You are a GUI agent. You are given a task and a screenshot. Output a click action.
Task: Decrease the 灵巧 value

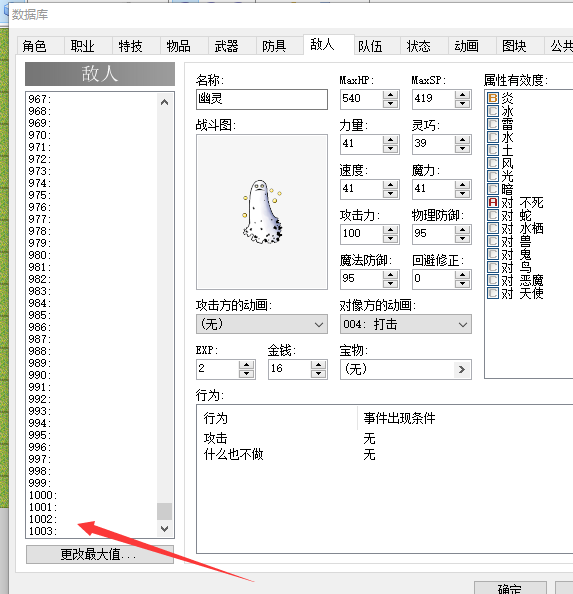(462, 148)
